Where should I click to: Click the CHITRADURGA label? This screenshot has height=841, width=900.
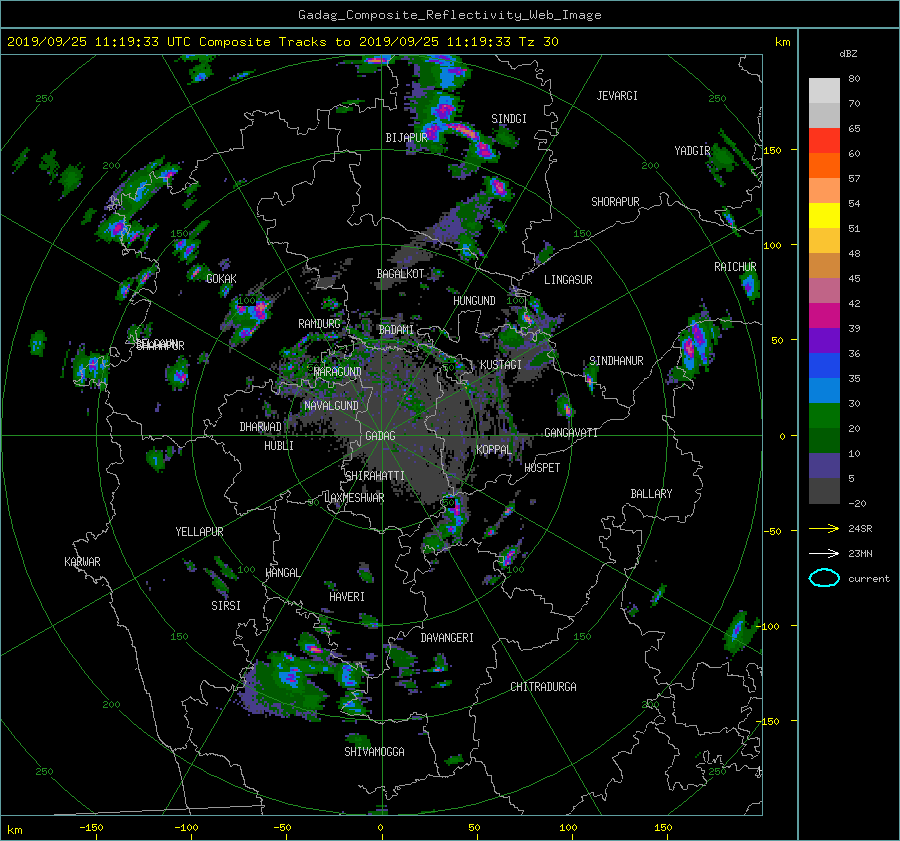[x=543, y=687]
